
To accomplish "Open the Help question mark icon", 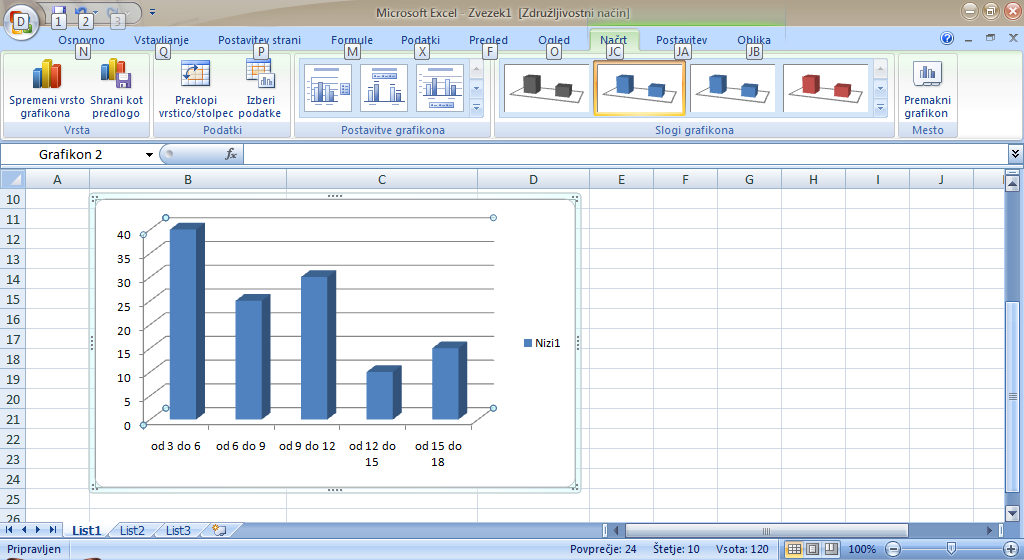I will click(x=947, y=39).
